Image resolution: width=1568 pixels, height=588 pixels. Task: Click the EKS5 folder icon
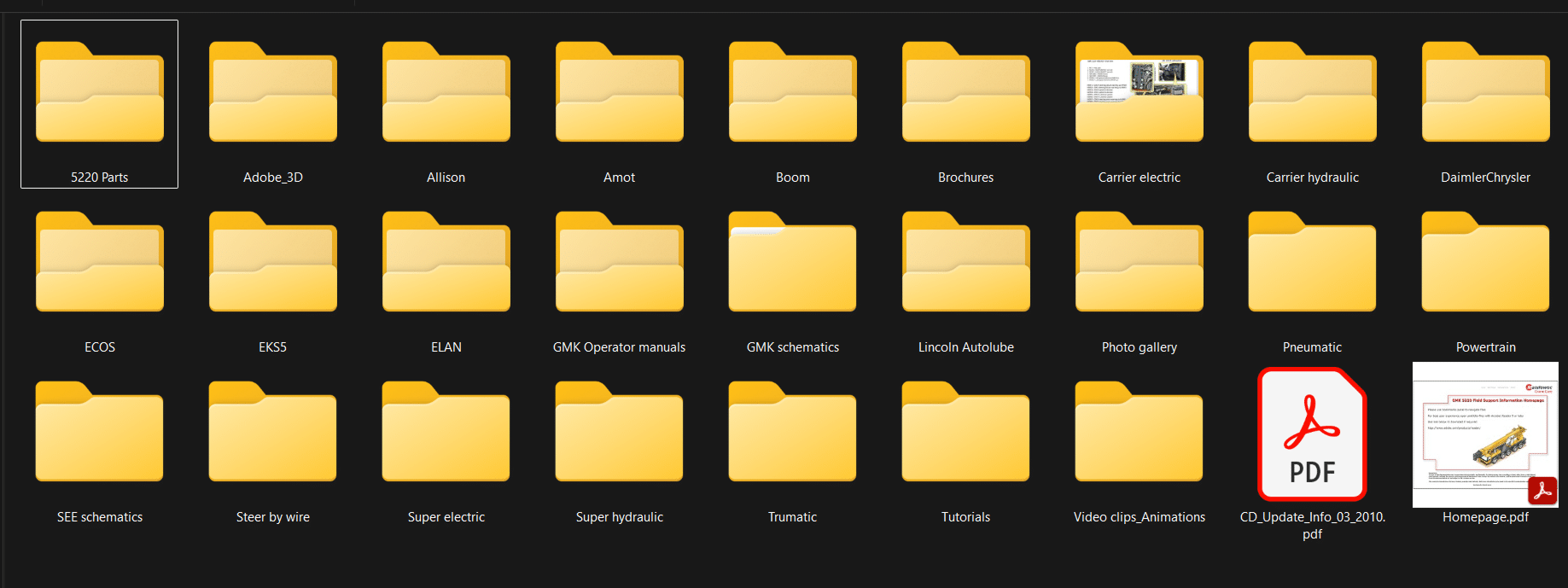pyautogui.click(x=273, y=261)
